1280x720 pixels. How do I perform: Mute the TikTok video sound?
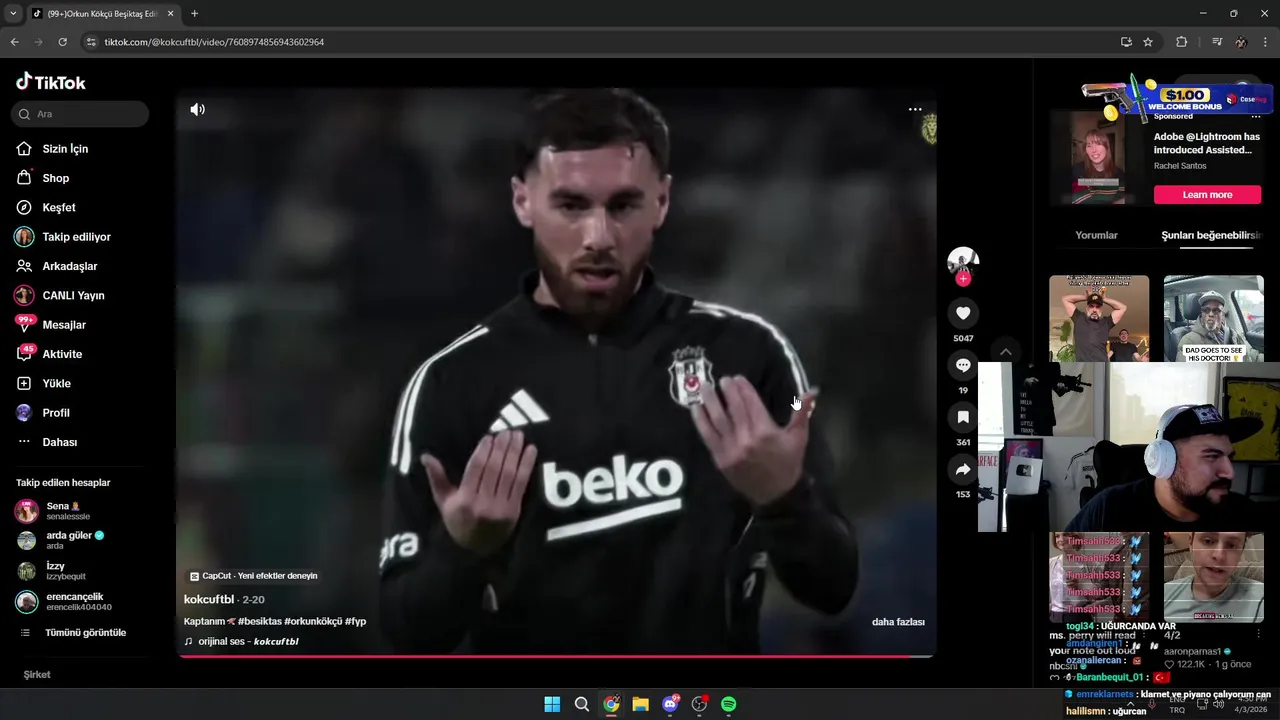pyautogui.click(x=197, y=110)
